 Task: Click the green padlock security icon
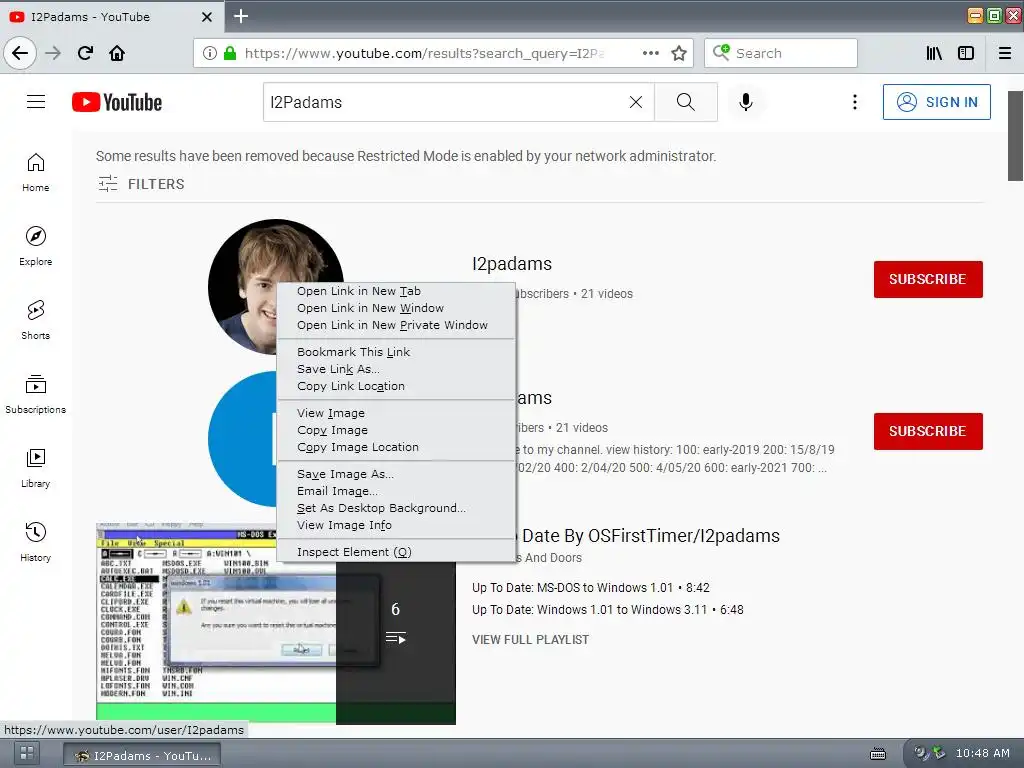click(x=229, y=53)
